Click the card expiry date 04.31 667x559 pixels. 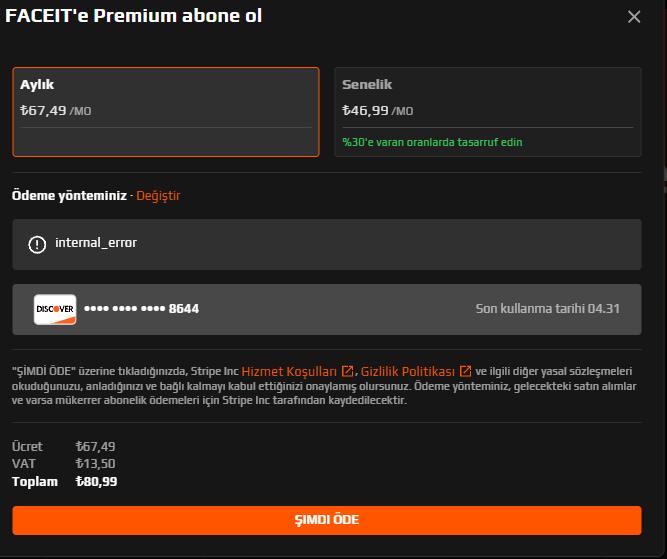pos(547,309)
